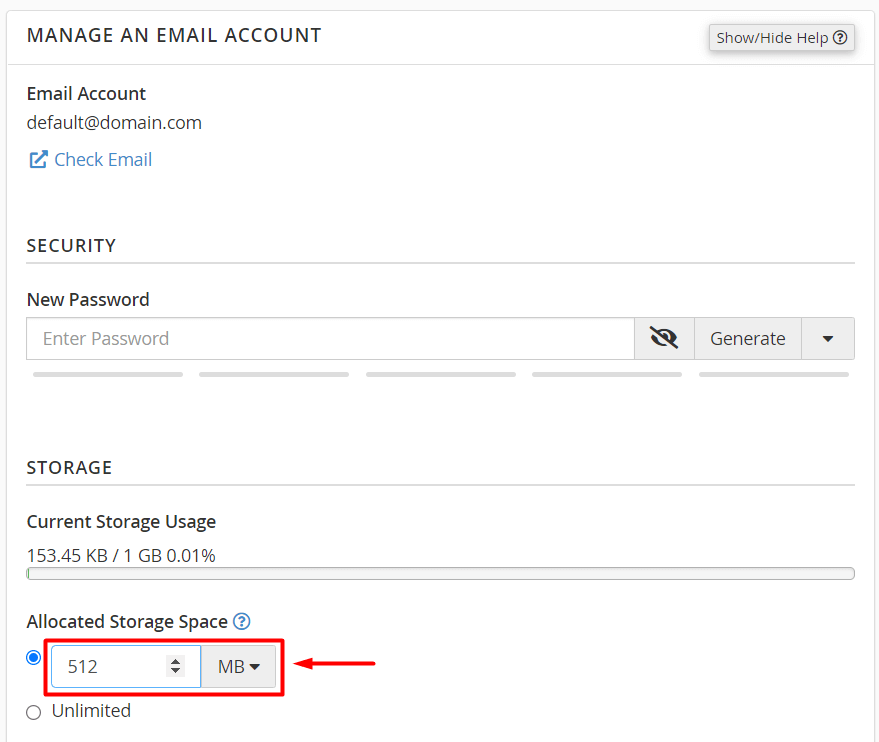Open the MB unit dropdown
879x742 pixels.
[239, 666]
